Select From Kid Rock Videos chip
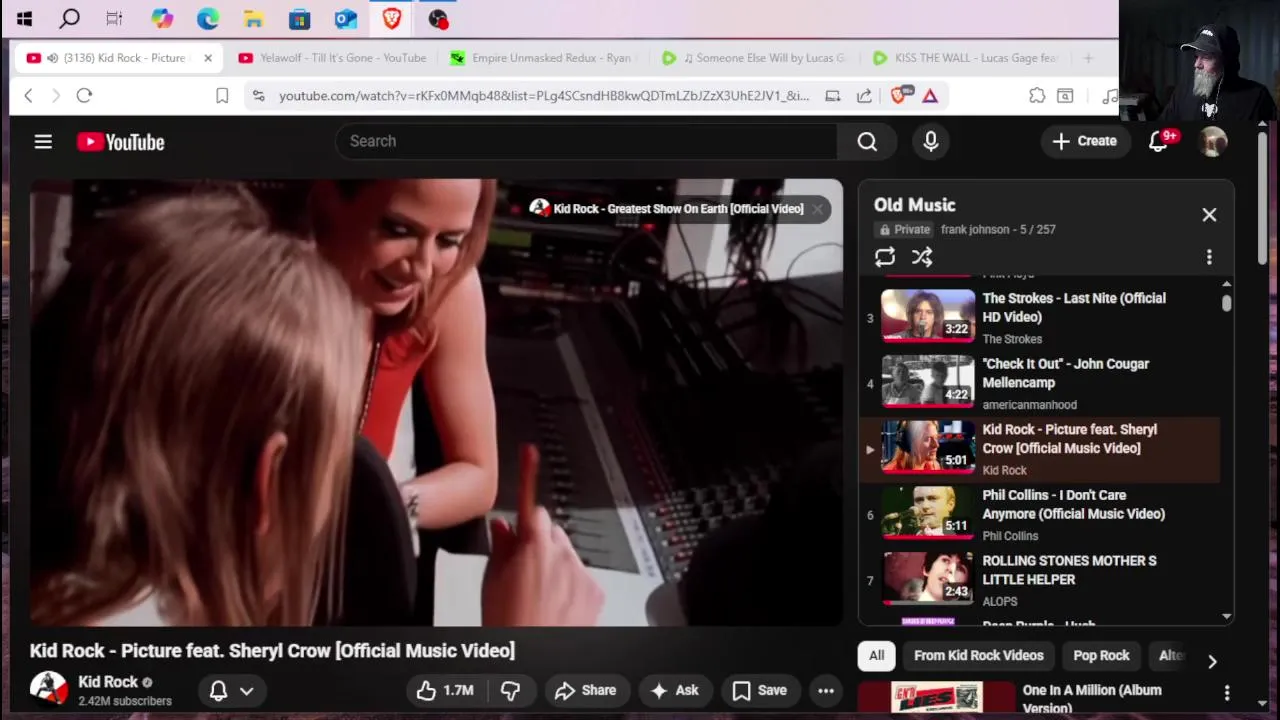1280x720 pixels. [979, 656]
